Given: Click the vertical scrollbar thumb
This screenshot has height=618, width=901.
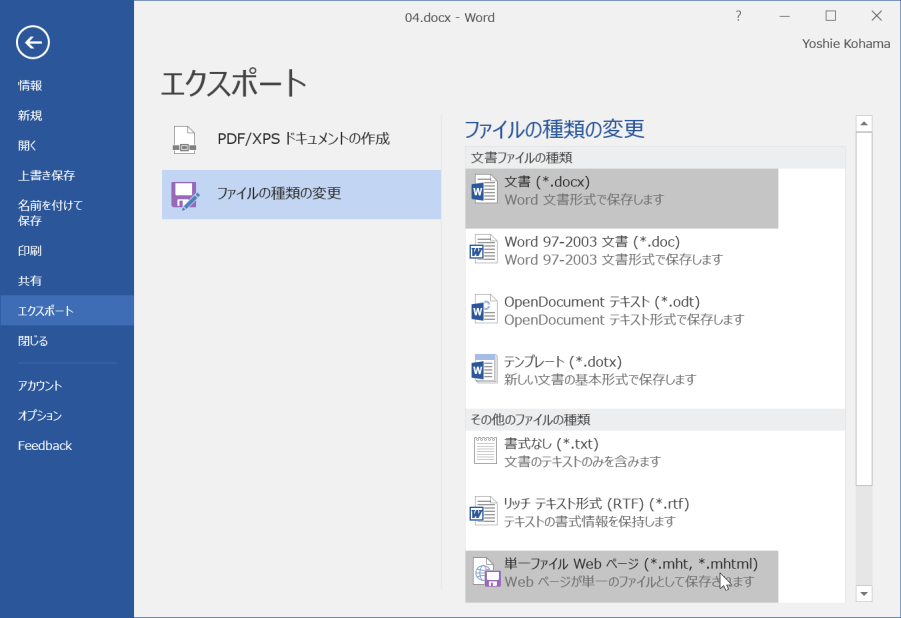Looking at the screenshot, I should click(864, 309).
